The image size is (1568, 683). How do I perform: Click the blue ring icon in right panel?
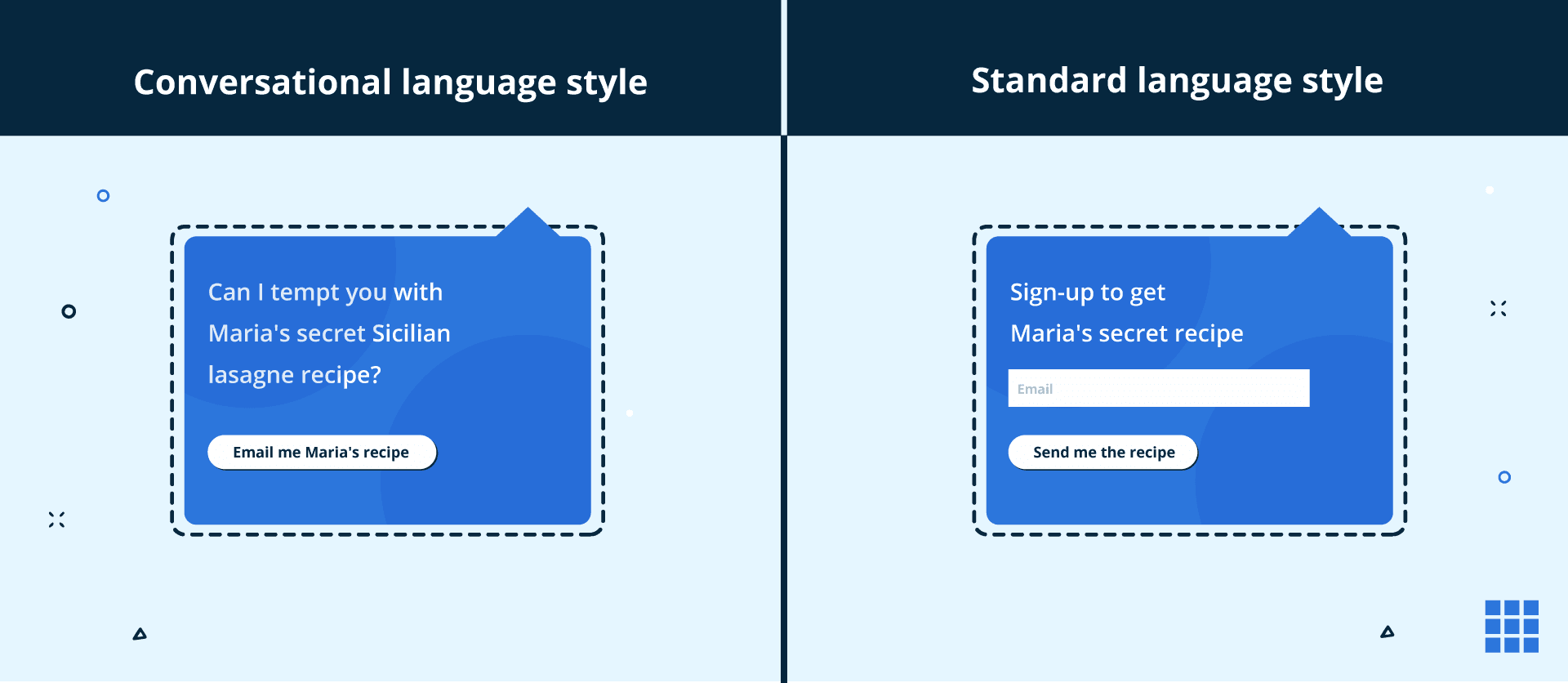click(1504, 477)
